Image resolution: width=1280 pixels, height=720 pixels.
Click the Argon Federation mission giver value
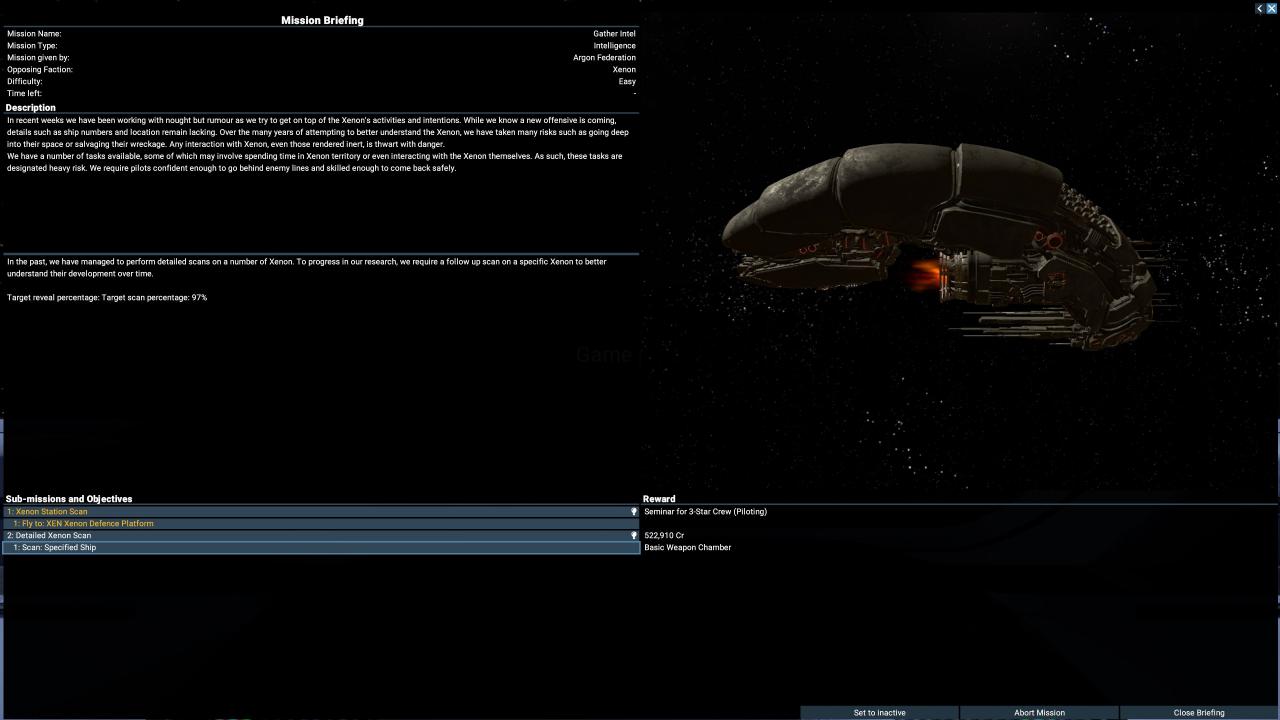pos(604,58)
